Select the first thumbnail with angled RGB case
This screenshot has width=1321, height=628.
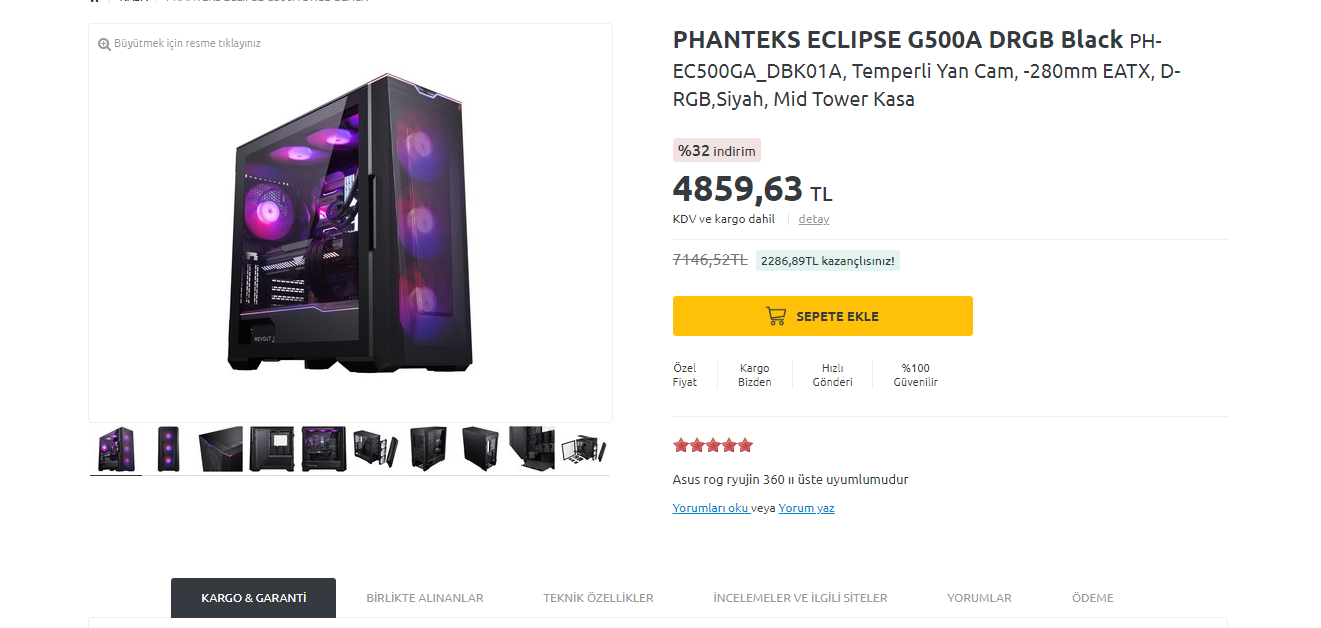tap(116, 449)
